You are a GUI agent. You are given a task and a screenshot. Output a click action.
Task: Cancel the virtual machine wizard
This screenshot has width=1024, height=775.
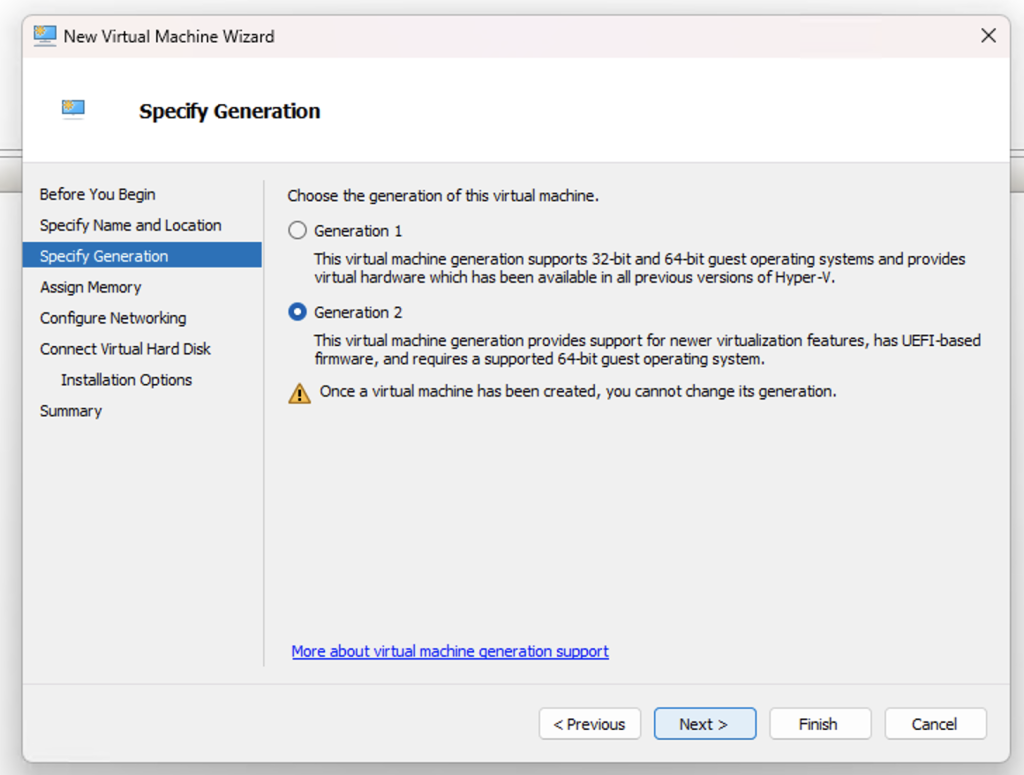(934, 724)
